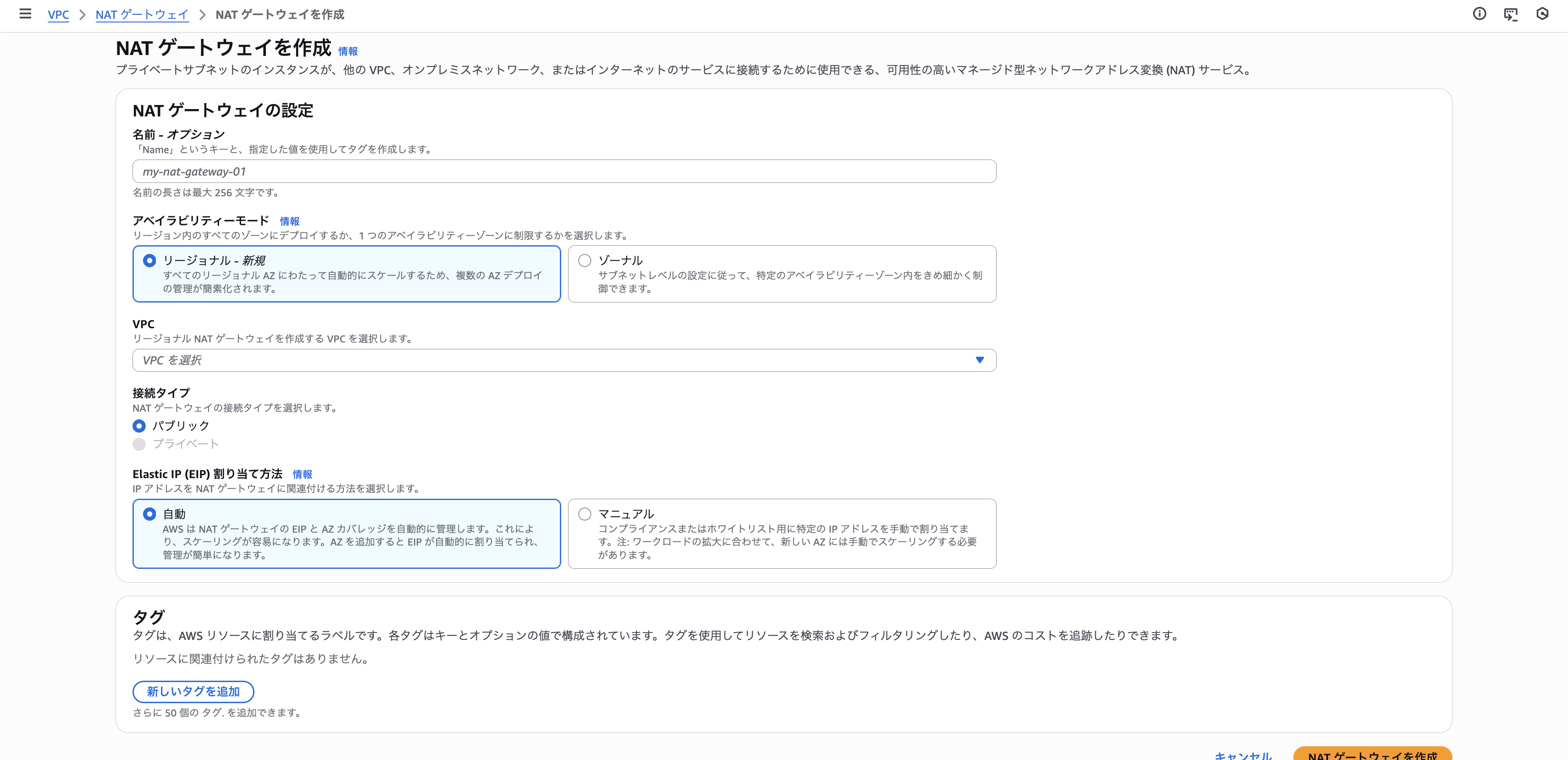Select the マニュアル Elastic IP allocation option
Viewport: 1568px width, 760px height.
click(585, 513)
